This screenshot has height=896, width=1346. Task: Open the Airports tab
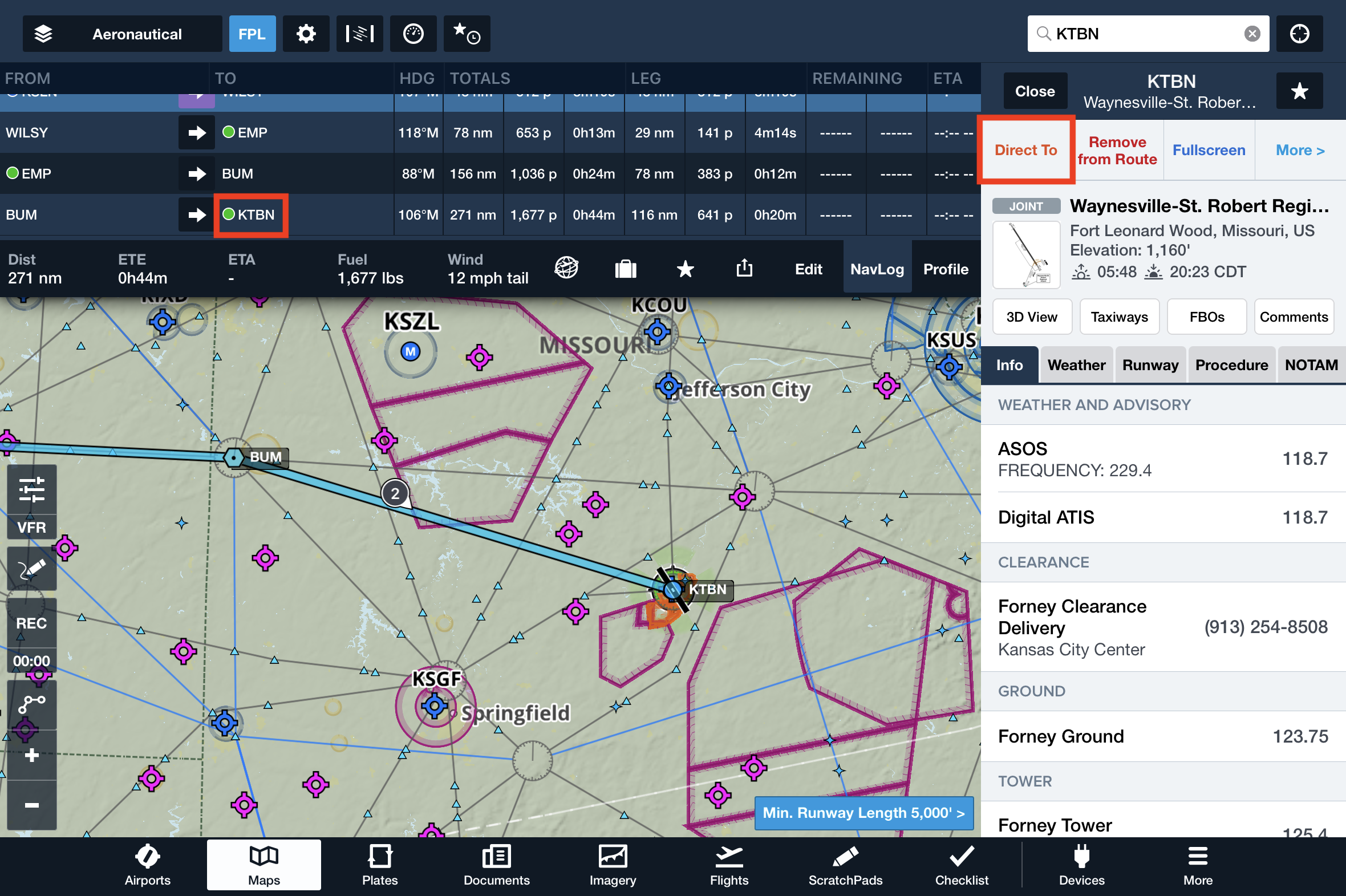(x=147, y=865)
